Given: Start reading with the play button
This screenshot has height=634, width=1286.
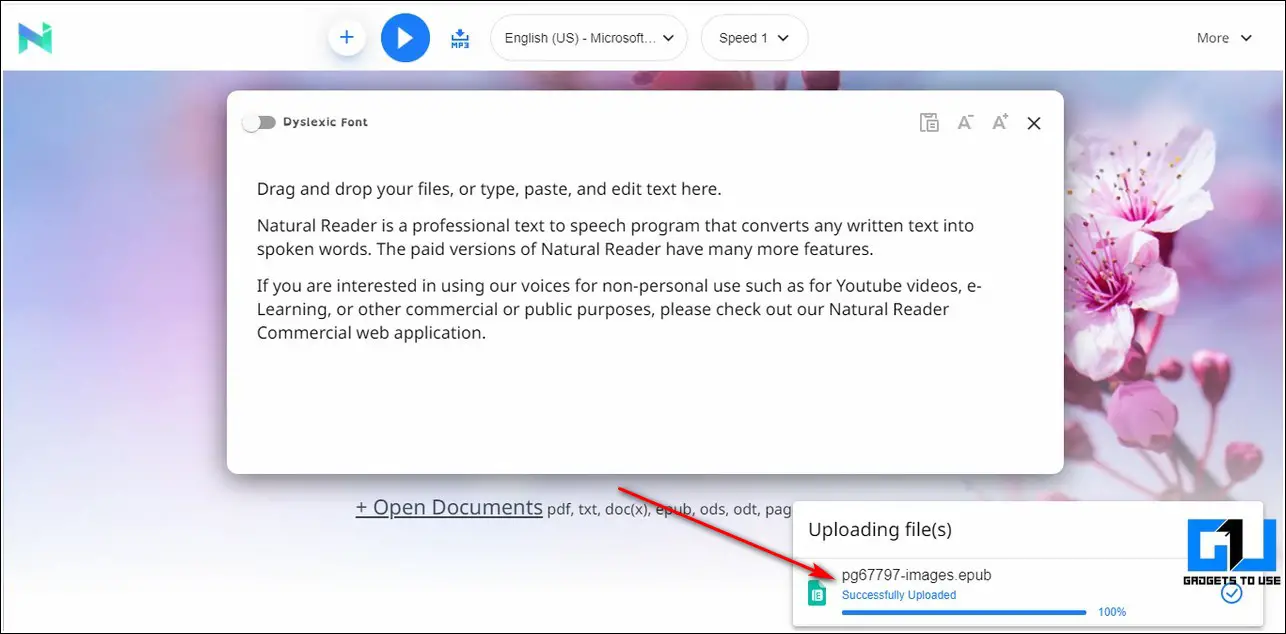Looking at the screenshot, I should coord(405,38).
